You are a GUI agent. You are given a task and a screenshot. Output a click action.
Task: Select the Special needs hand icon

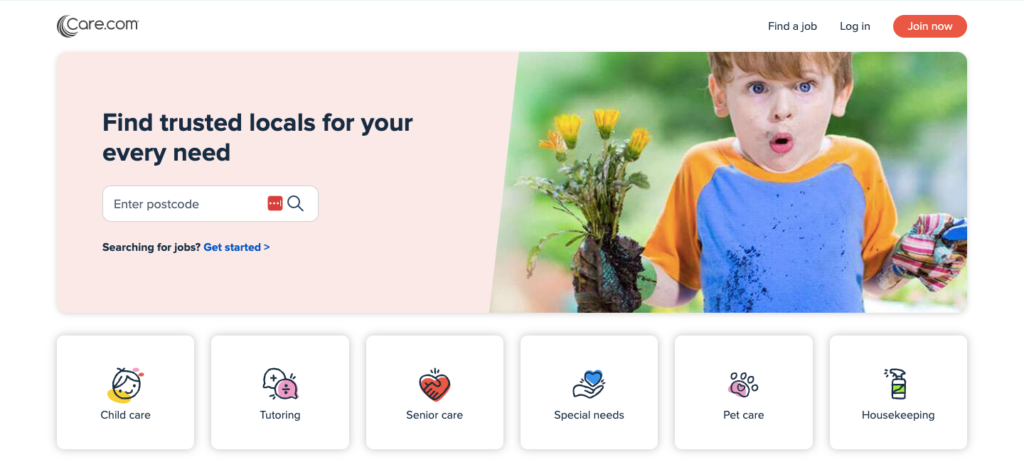589,384
